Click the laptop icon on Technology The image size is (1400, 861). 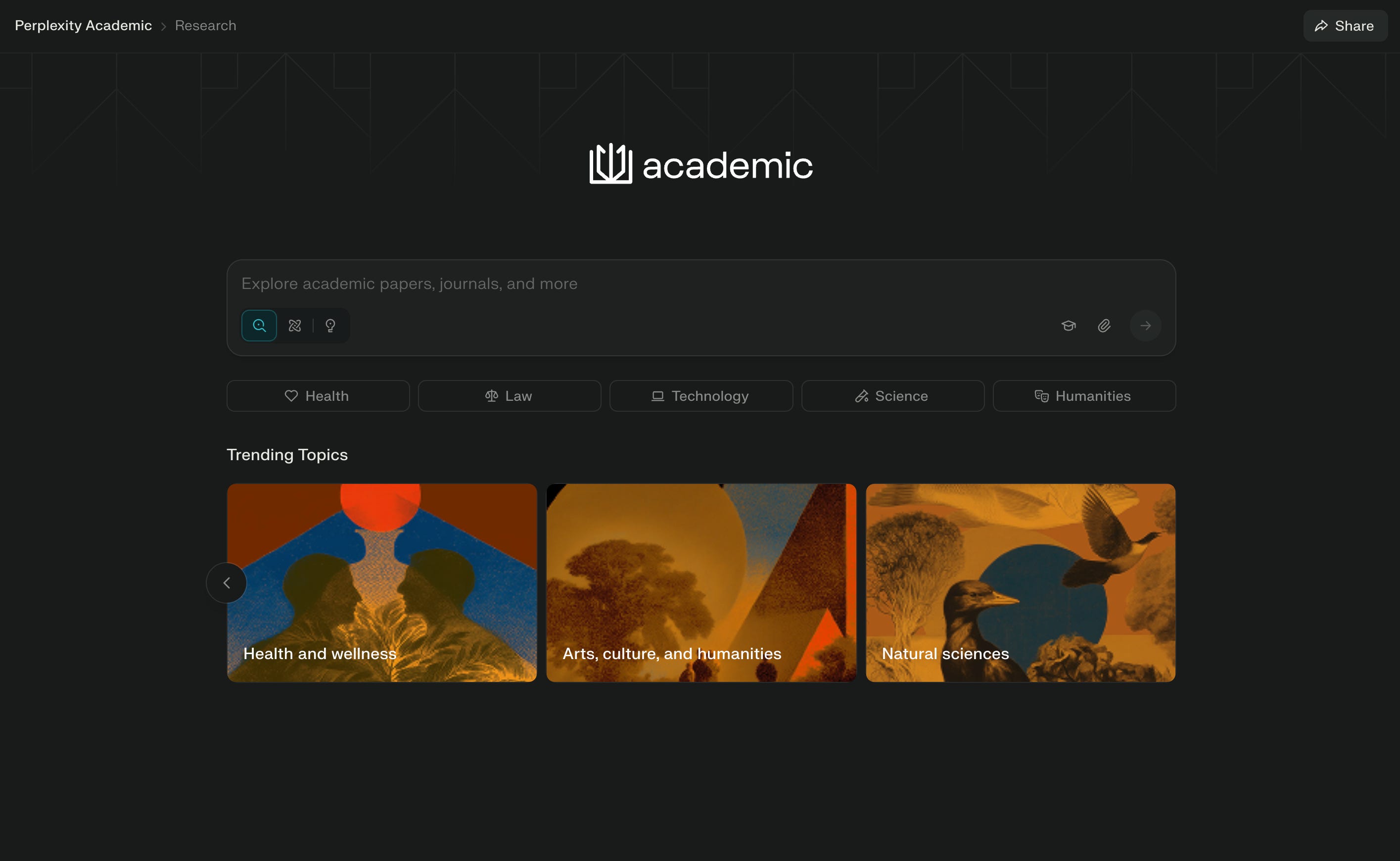click(657, 396)
